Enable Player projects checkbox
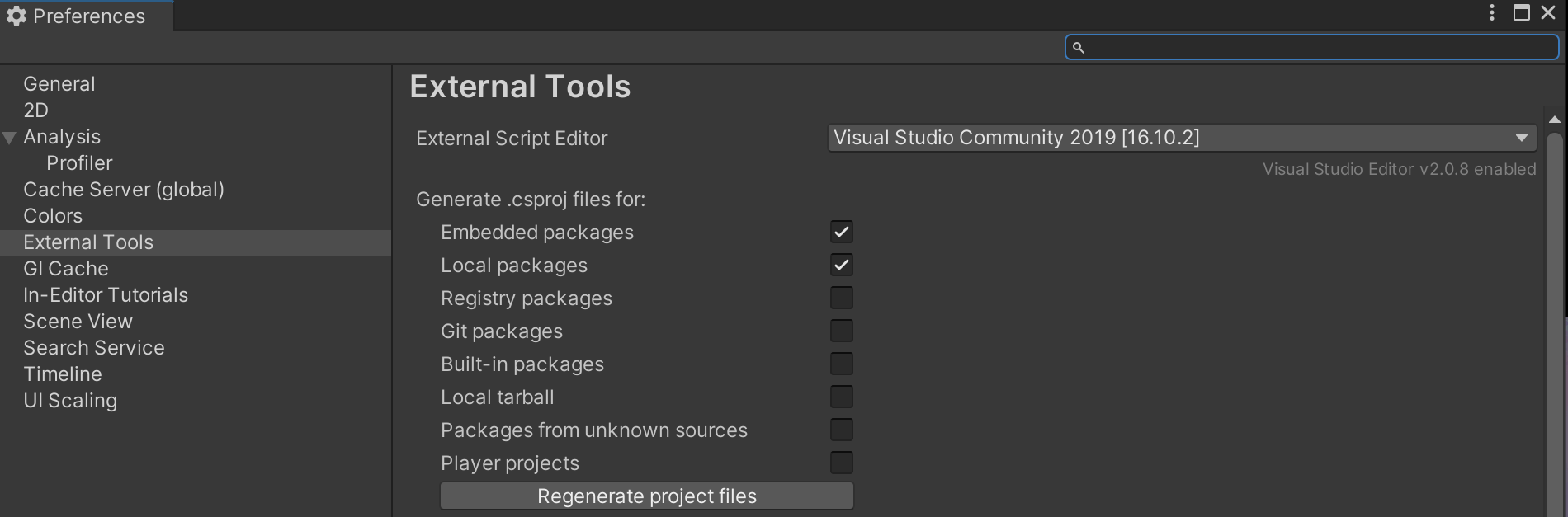The image size is (1568, 517). coord(842,463)
